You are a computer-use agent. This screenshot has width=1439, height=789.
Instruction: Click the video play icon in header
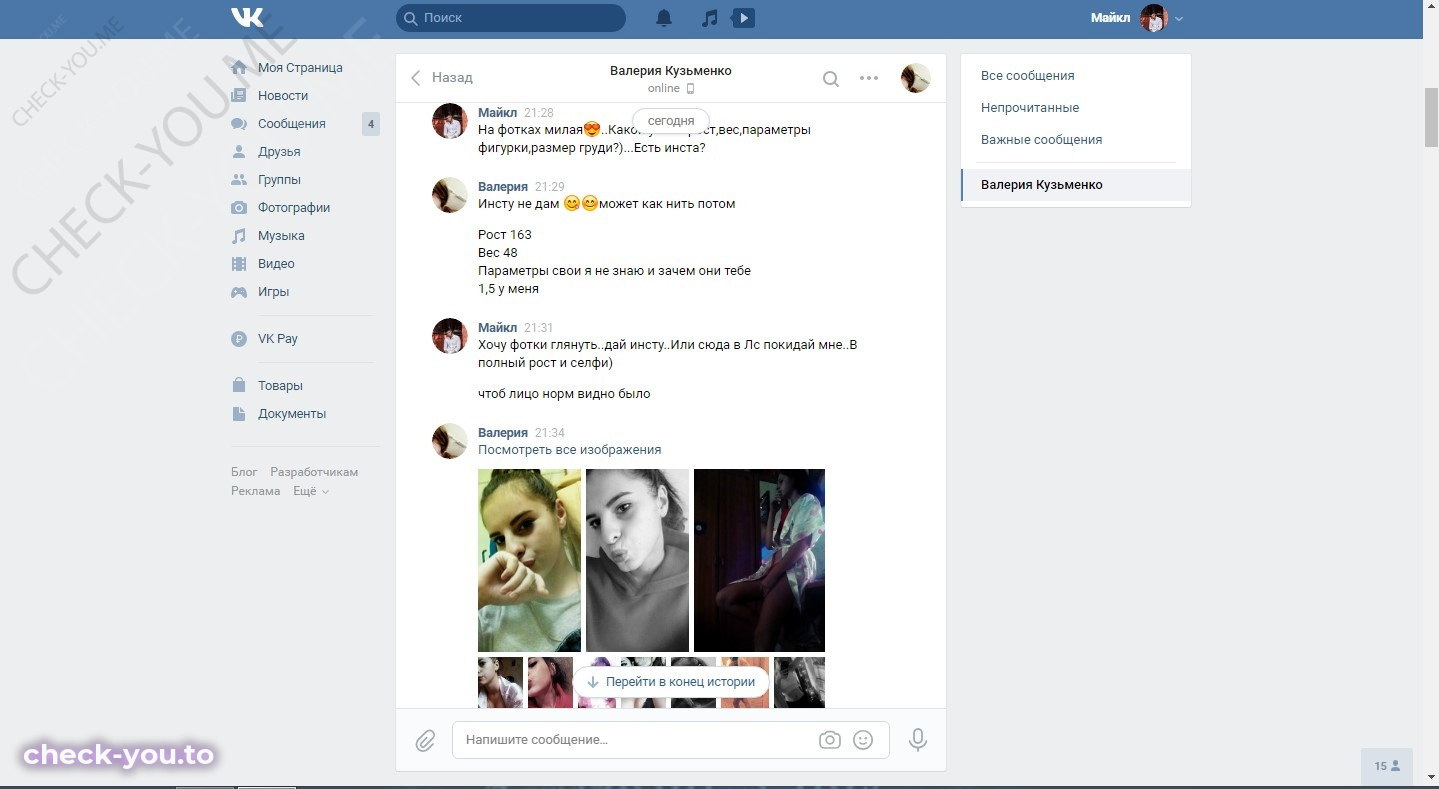pos(743,18)
